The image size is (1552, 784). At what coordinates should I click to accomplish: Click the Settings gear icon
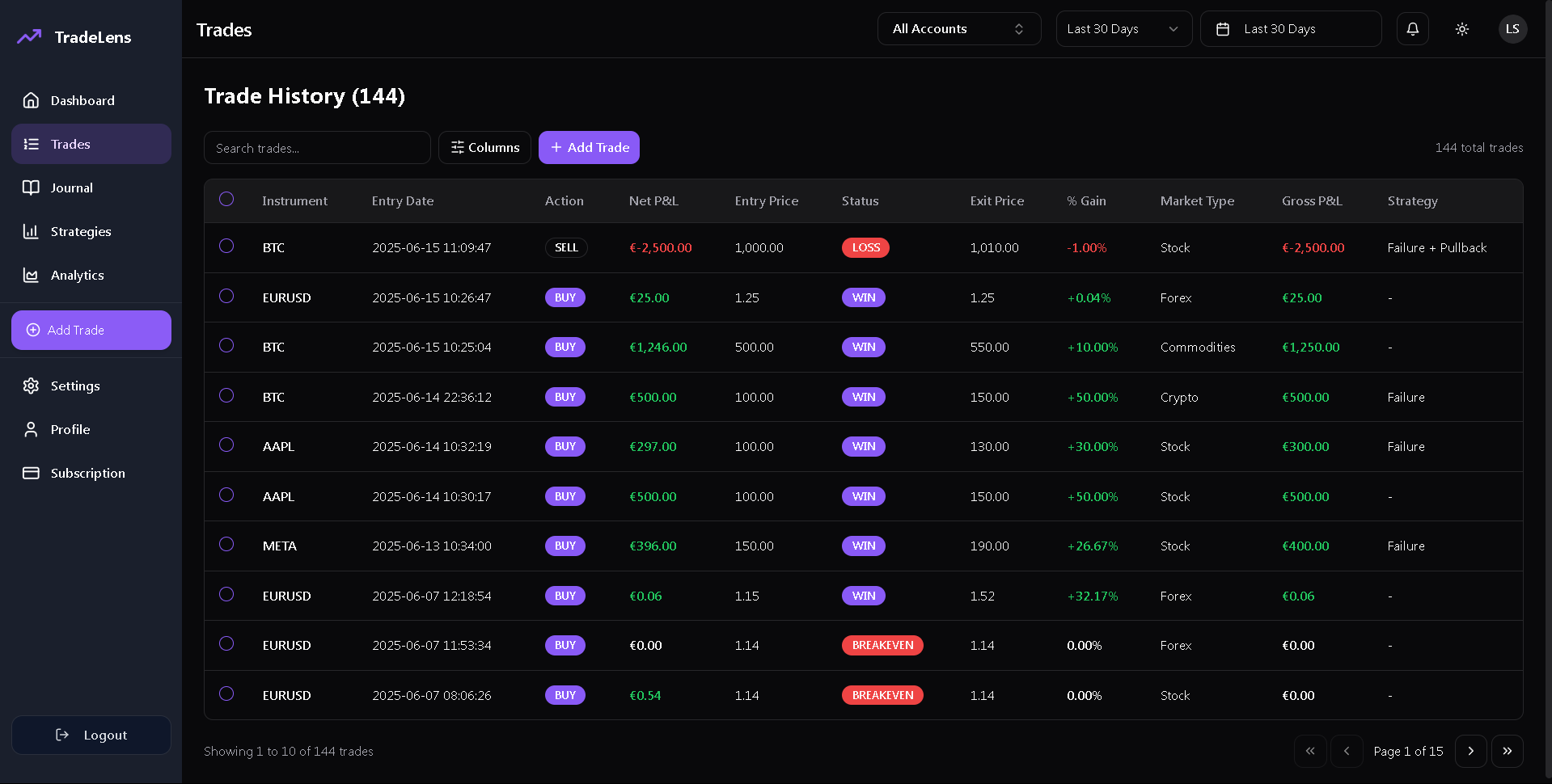(31, 386)
